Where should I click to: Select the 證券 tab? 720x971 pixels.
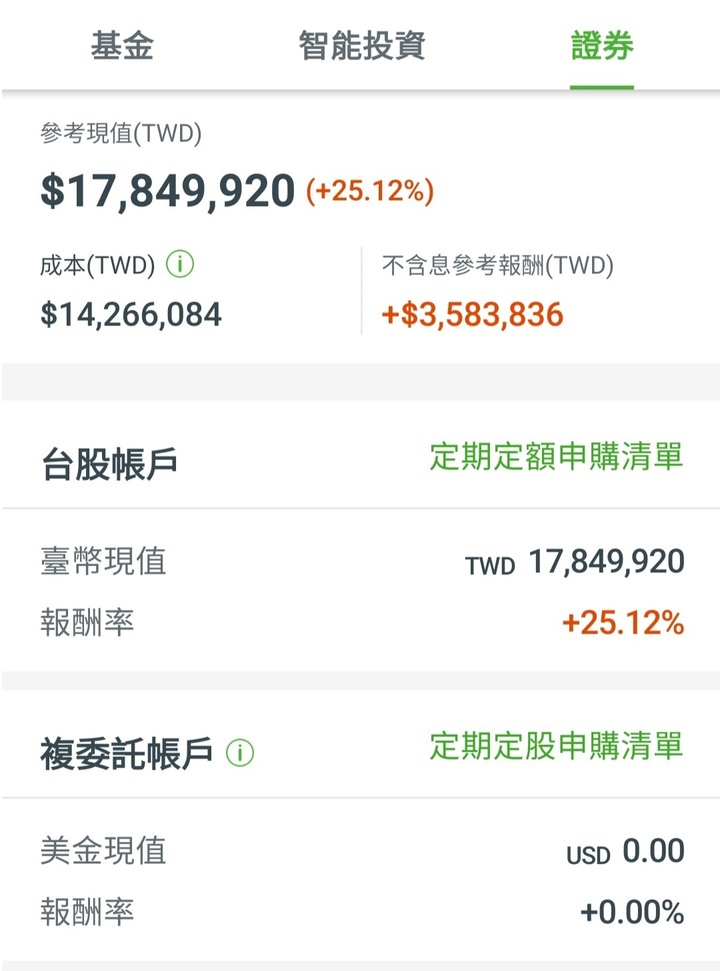coord(602,46)
